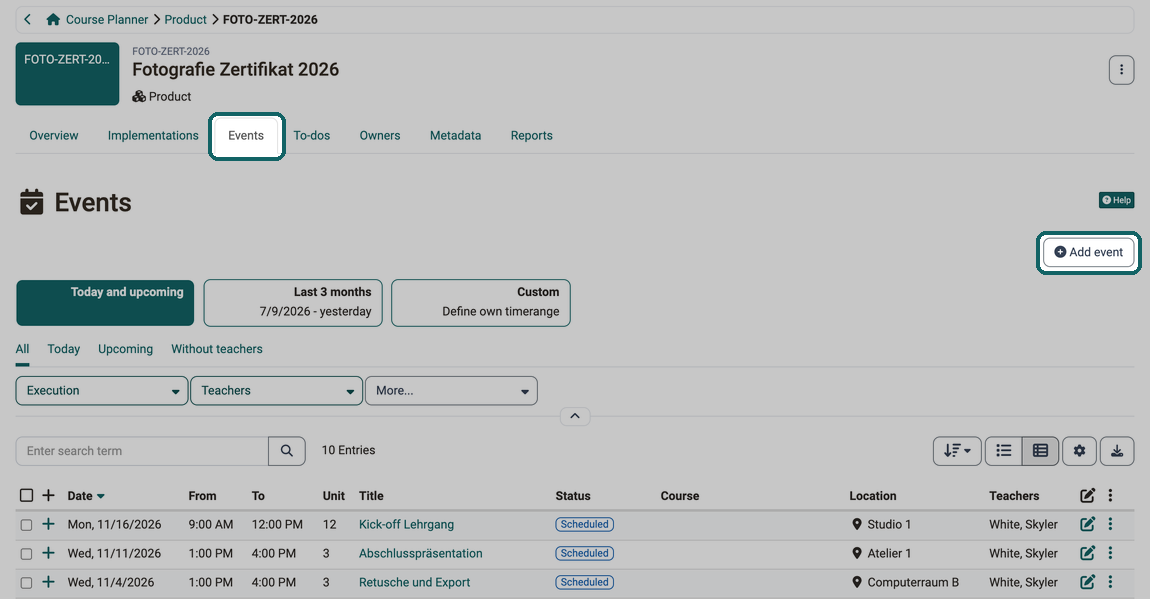Switch to the table view
Image resolution: width=1150 pixels, height=599 pixels.
point(1040,451)
